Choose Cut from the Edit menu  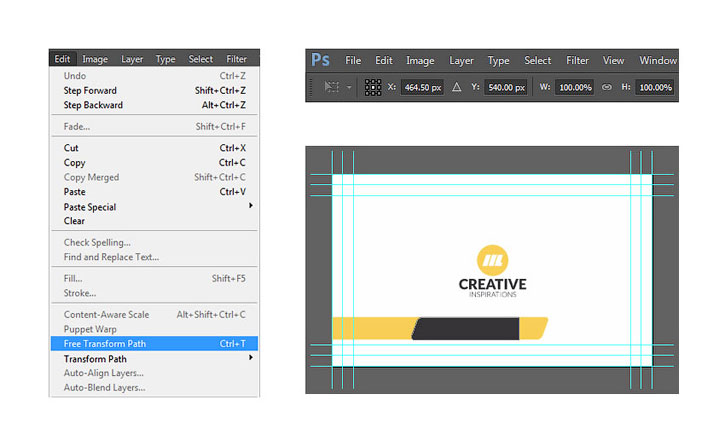[154, 148]
